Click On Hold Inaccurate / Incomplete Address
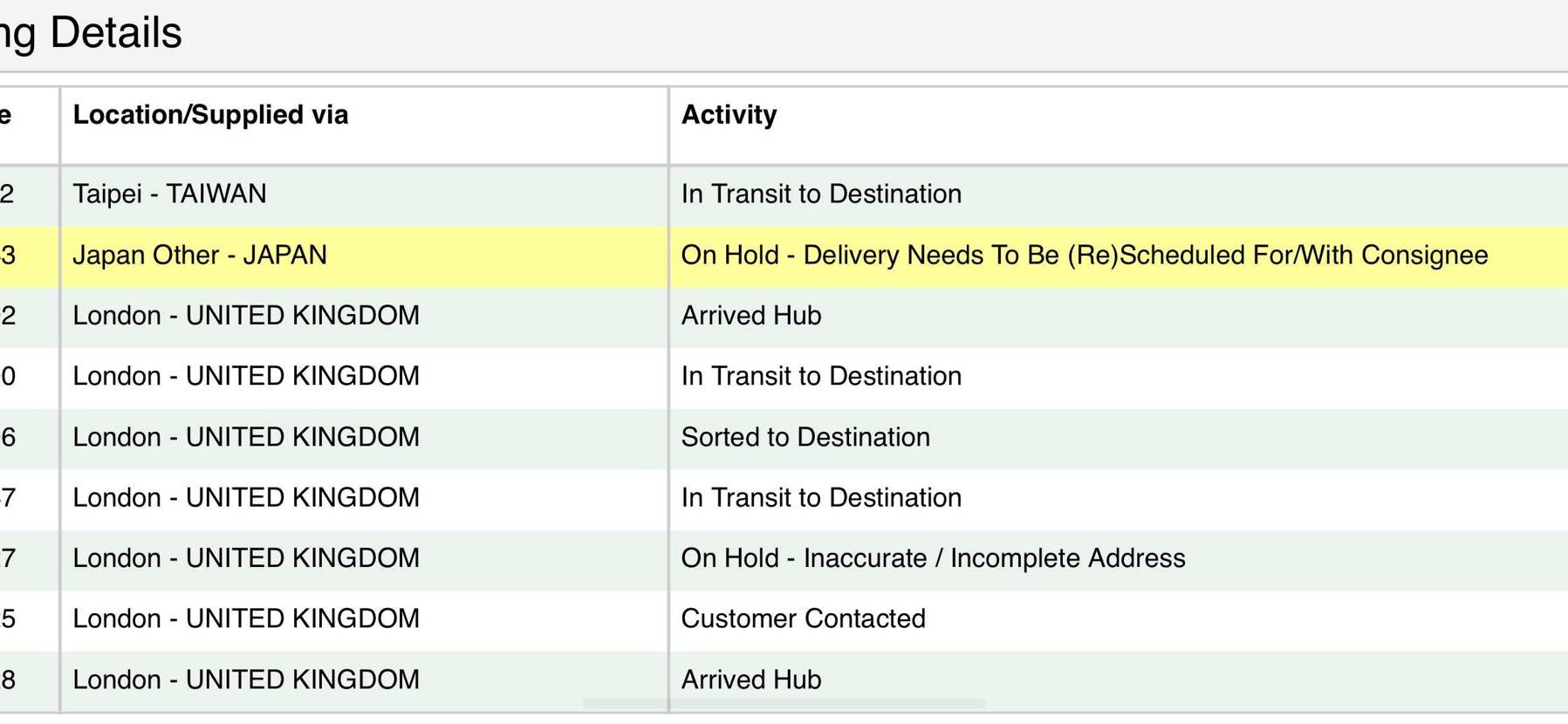The image size is (1568, 724). click(x=932, y=558)
